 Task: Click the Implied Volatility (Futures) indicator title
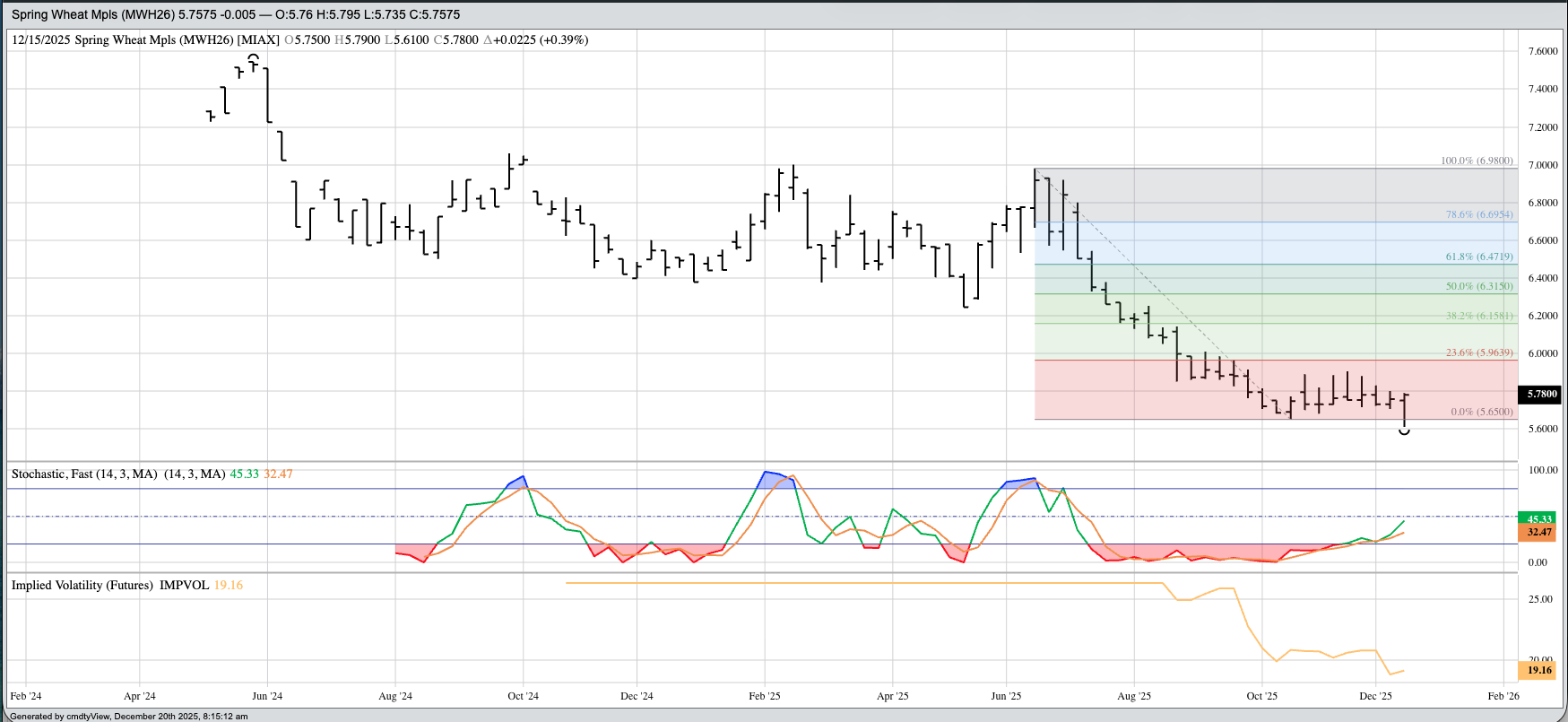point(82,585)
